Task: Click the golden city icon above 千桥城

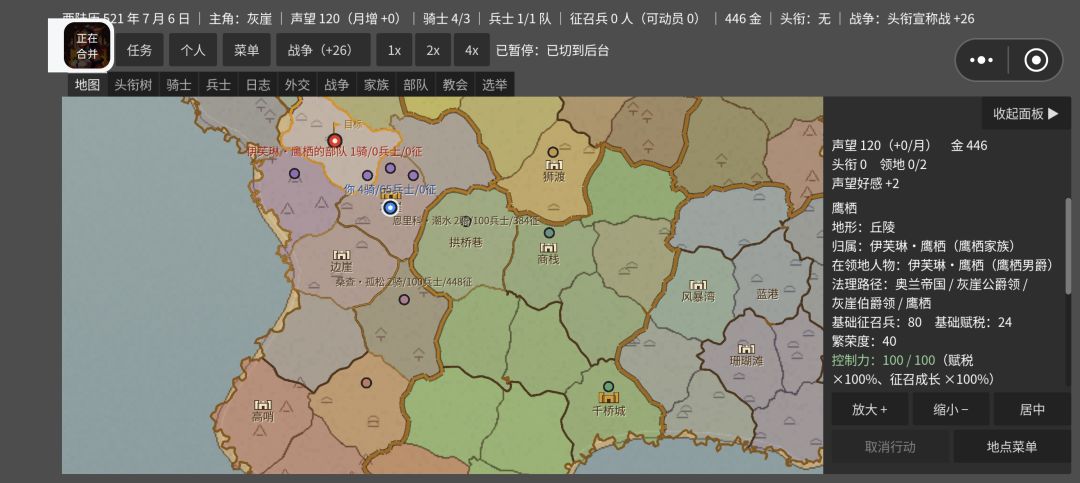Action: coord(608,398)
